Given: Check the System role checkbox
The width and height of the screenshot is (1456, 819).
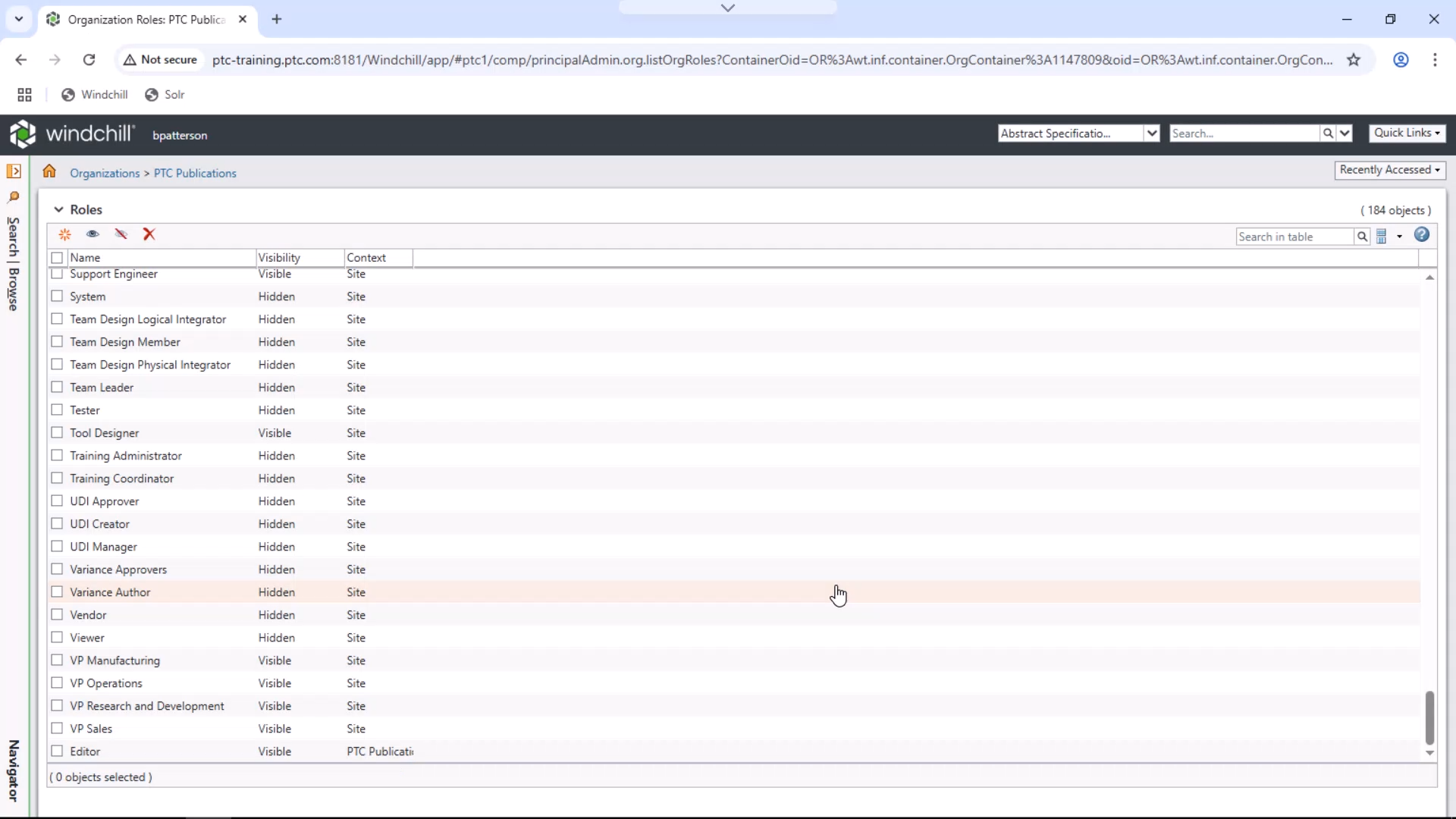Looking at the screenshot, I should [57, 296].
